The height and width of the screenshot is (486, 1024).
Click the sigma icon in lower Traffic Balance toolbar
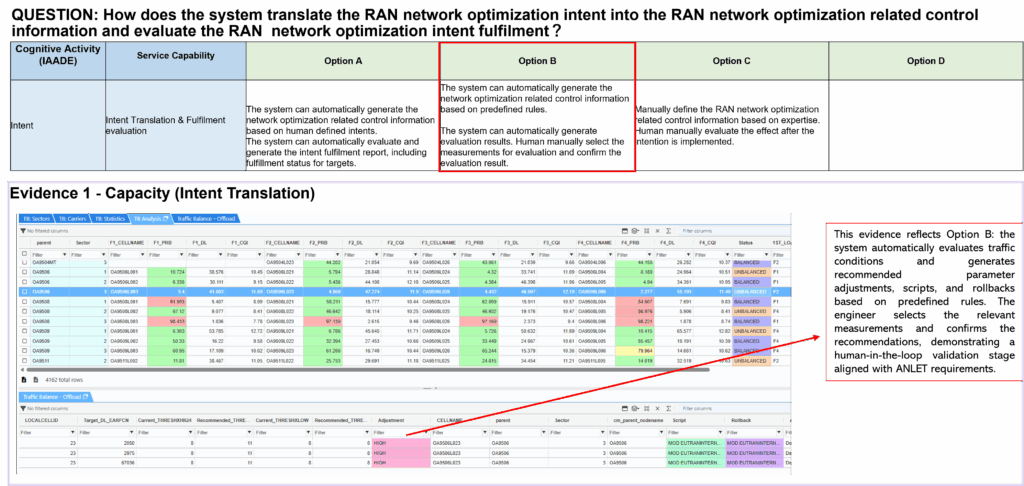tap(669, 408)
